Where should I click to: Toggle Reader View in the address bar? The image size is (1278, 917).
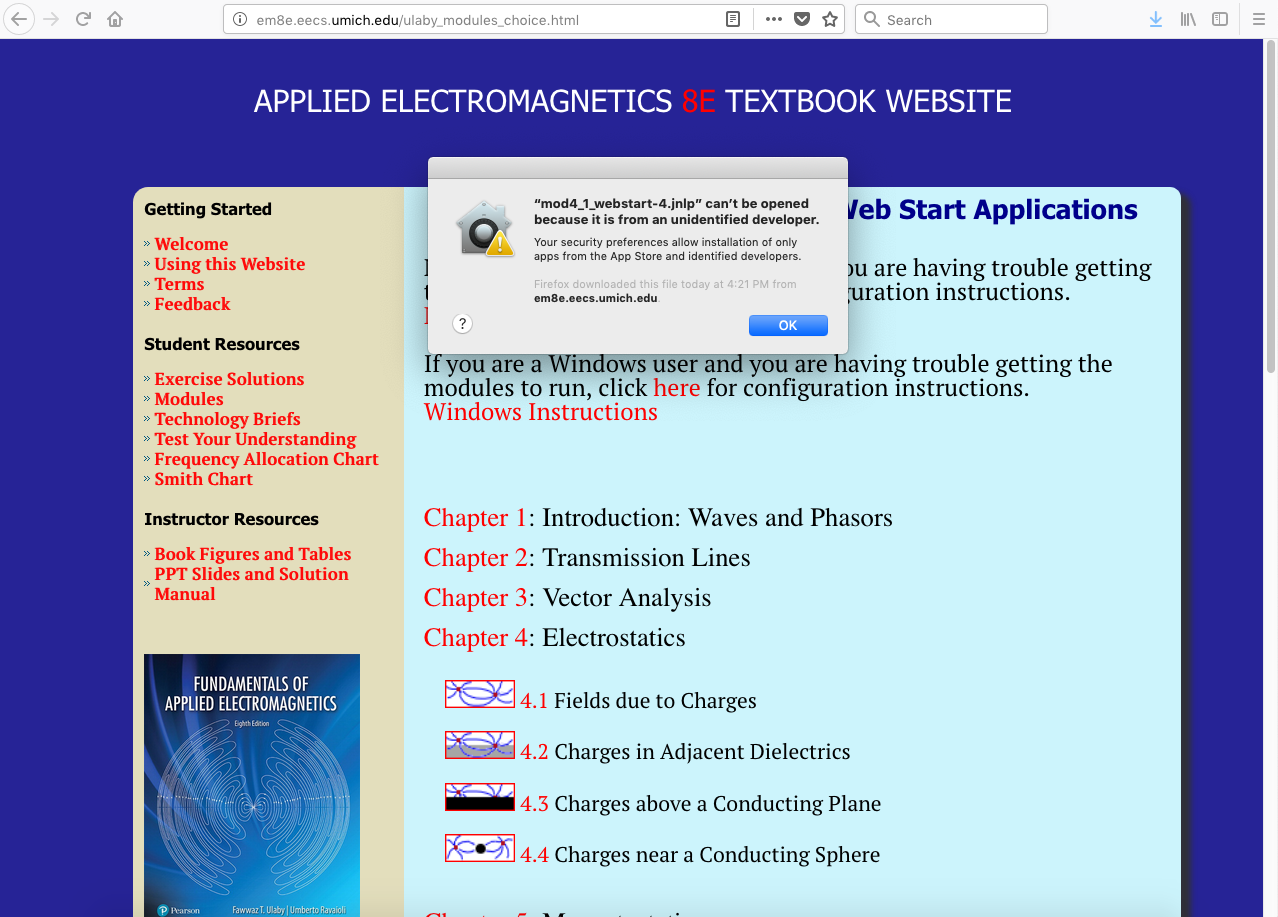(733, 19)
